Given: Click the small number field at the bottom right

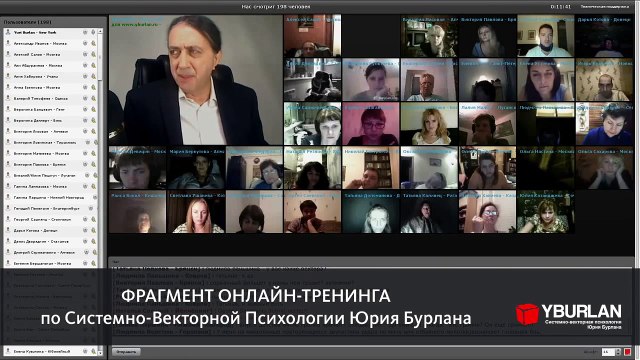Looking at the screenshot, I should pos(608,352).
